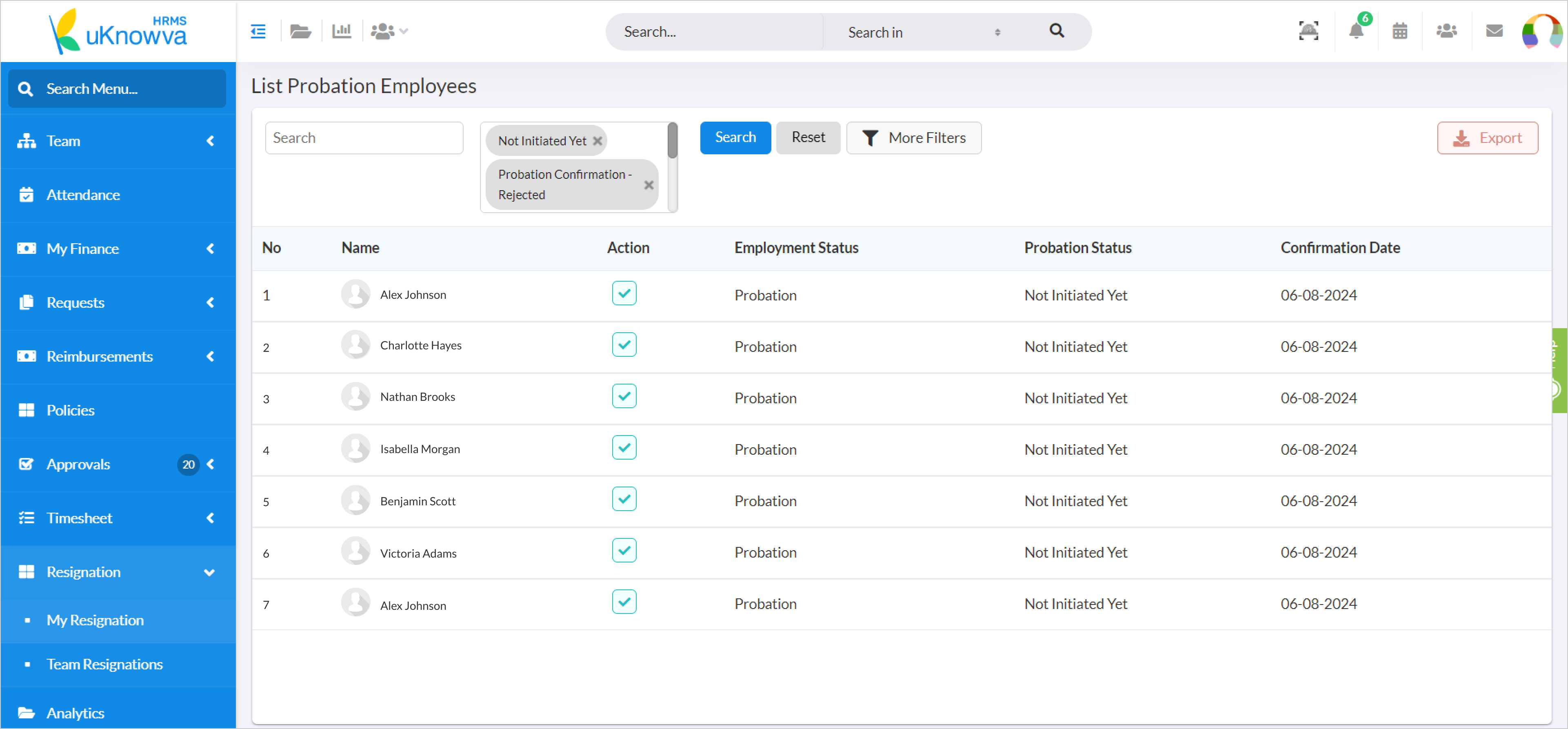The width and height of the screenshot is (1568, 729).
Task: Click the magnifier icon in global search
Action: (1057, 31)
